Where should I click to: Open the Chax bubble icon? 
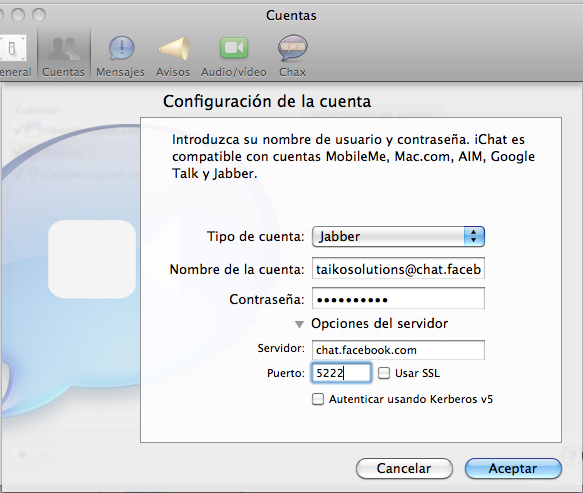click(x=293, y=48)
